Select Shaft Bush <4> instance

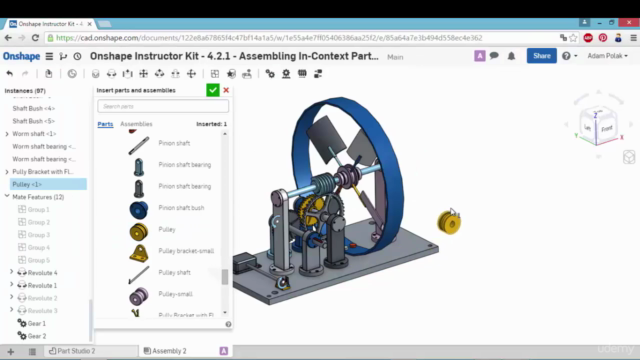33,109
